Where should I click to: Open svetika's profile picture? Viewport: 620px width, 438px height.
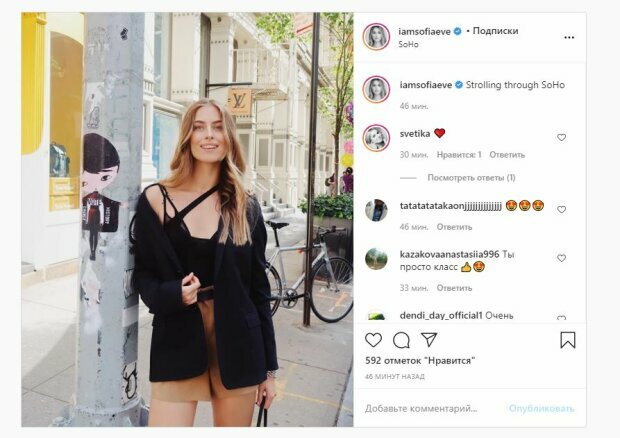pos(376,138)
